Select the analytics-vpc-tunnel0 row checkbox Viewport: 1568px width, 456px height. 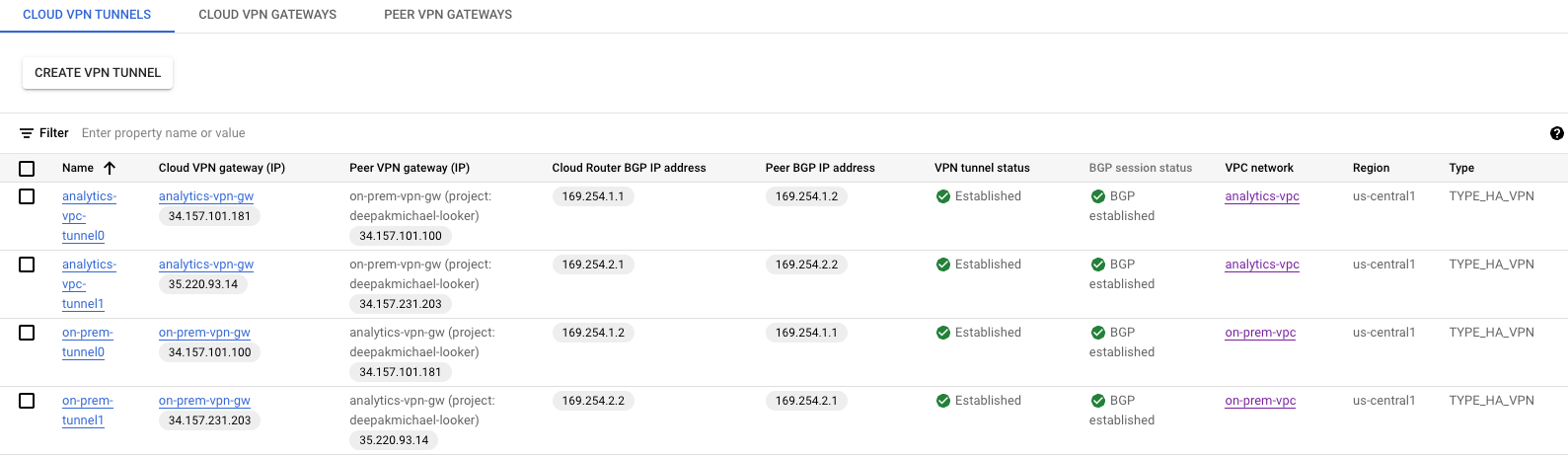tap(27, 196)
